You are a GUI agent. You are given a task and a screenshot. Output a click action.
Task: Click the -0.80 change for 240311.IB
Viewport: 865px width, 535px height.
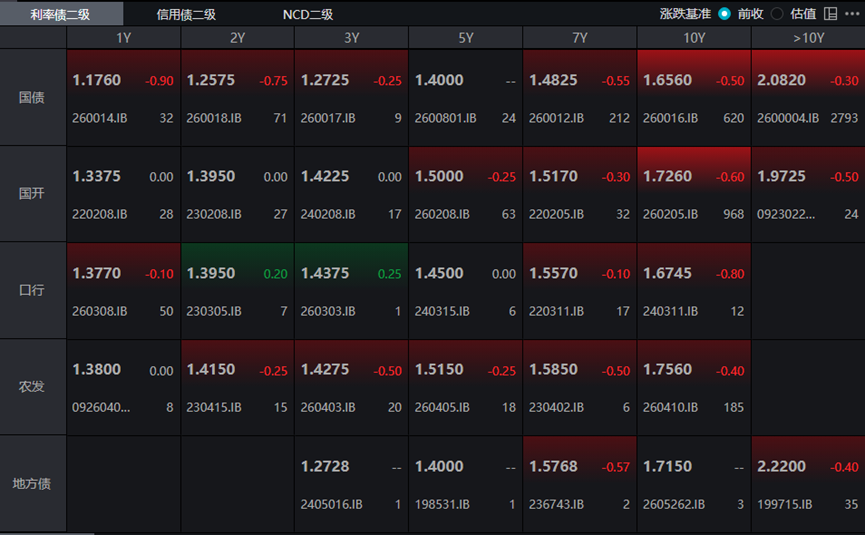pyautogui.click(x=730, y=274)
